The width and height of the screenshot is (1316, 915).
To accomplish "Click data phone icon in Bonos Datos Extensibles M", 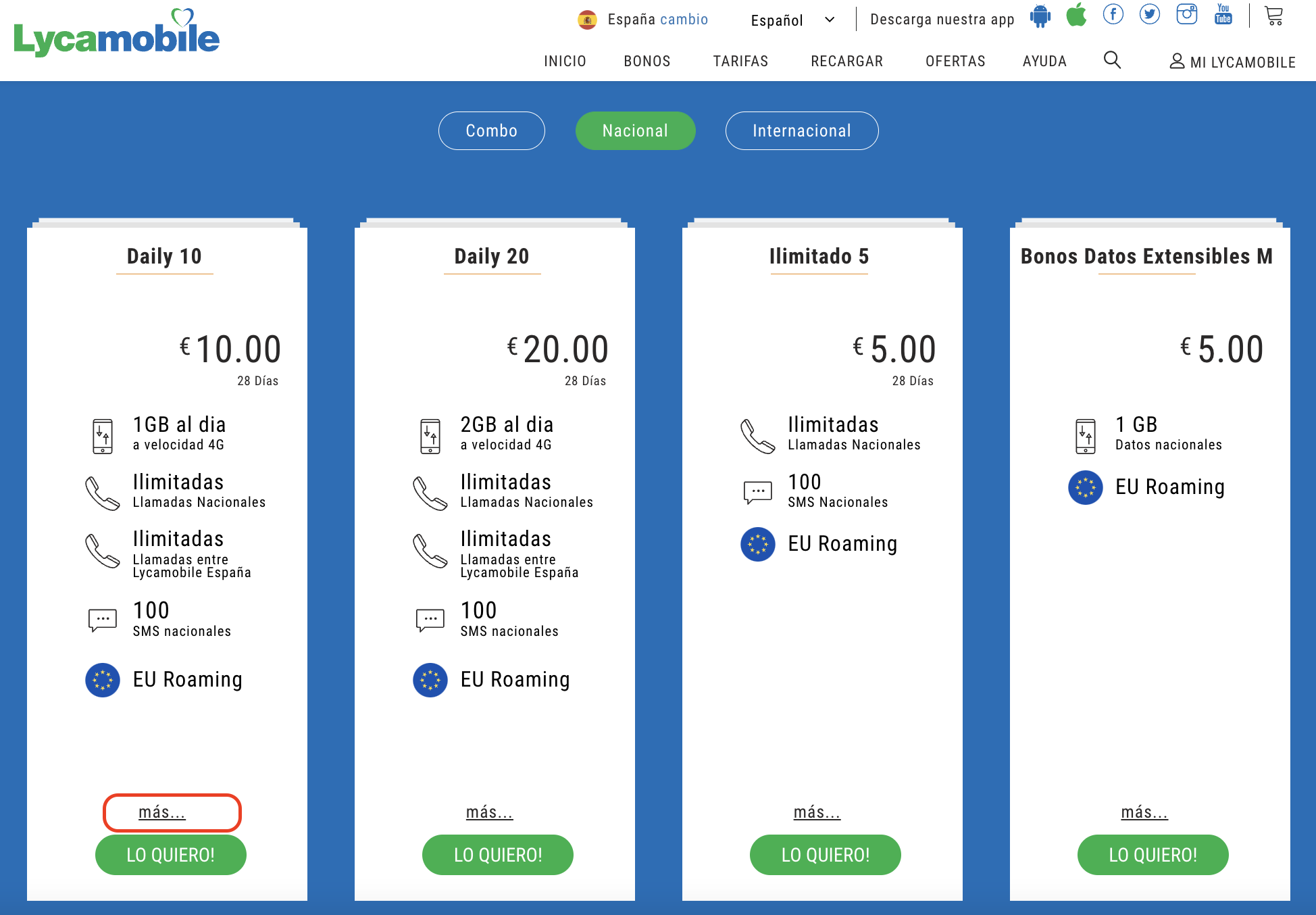I will coord(1086,436).
